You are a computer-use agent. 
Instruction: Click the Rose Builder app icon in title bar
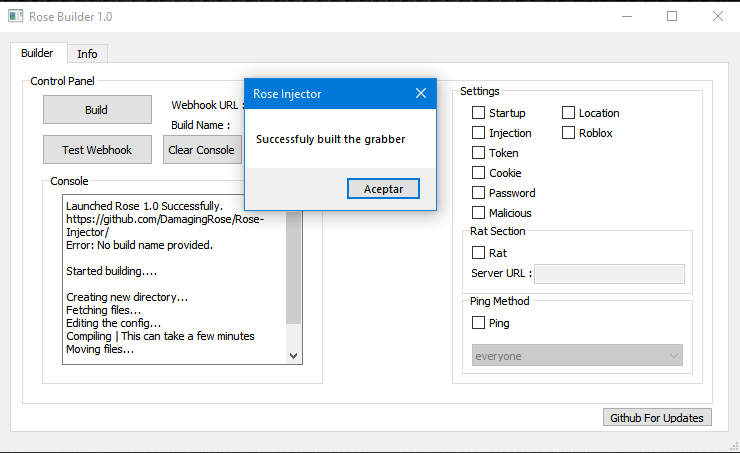pyautogui.click(x=16, y=17)
